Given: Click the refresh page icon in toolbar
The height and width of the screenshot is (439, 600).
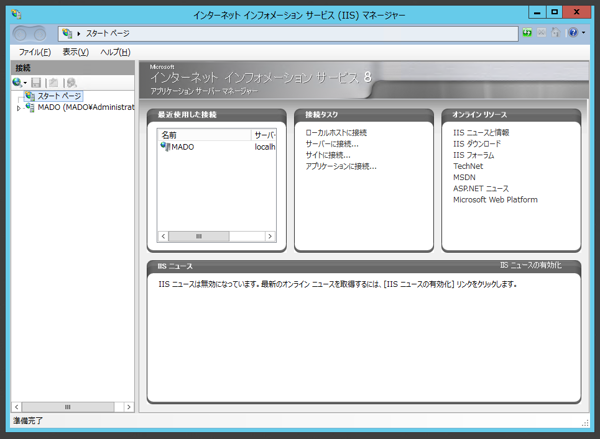Looking at the screenshot, I should point(527,33).
